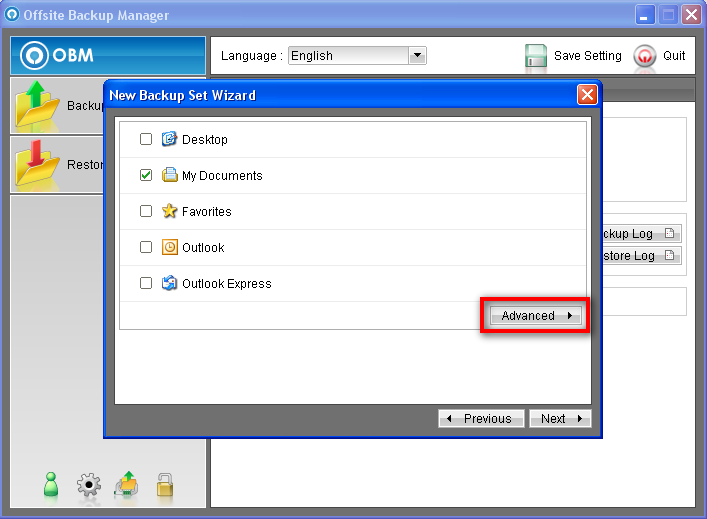
Task: Close the New Backup Set Wizard dialog
Action: tap(587, 95)
